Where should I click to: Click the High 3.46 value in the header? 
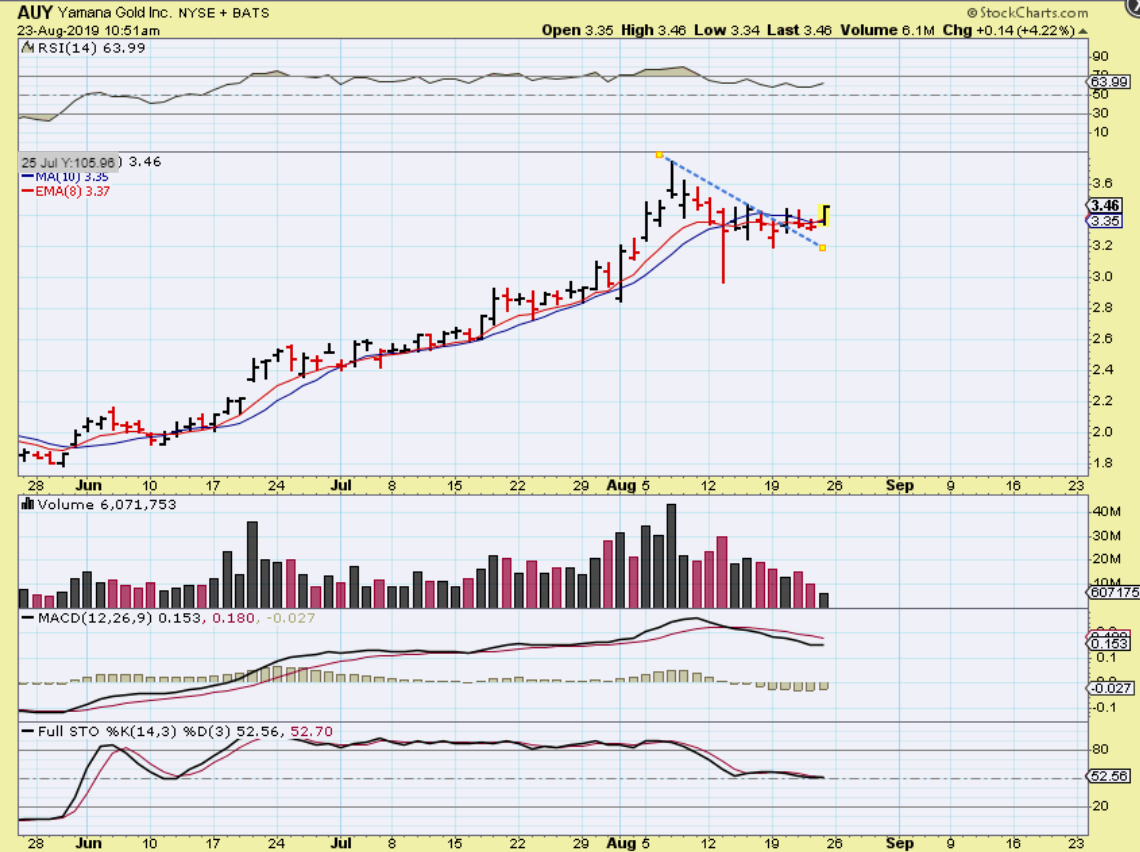click(x=654, y=31)
